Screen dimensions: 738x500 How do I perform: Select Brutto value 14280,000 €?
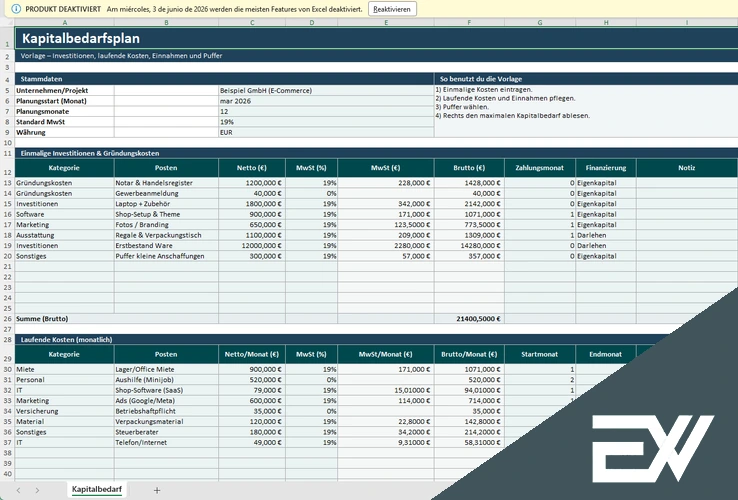[469, 245]
